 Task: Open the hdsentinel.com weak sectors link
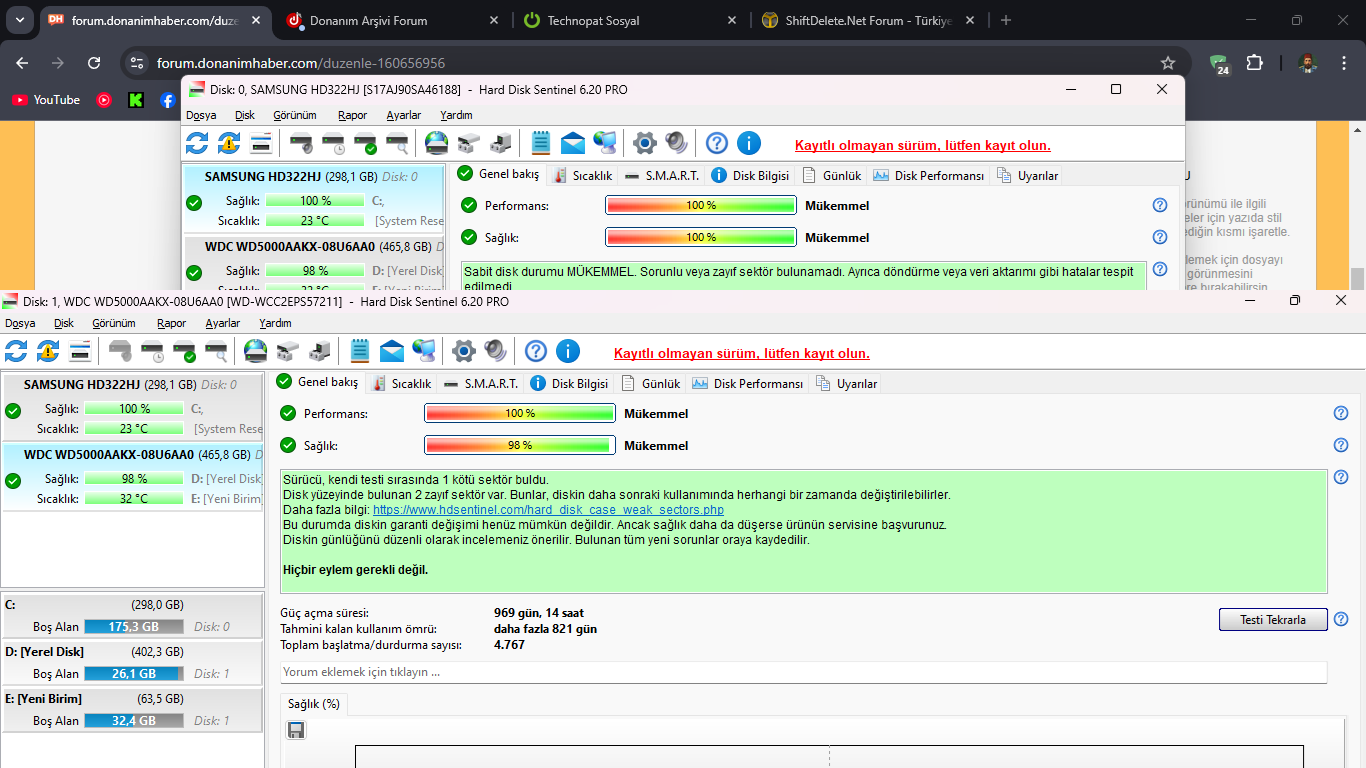tap(548, 510)
